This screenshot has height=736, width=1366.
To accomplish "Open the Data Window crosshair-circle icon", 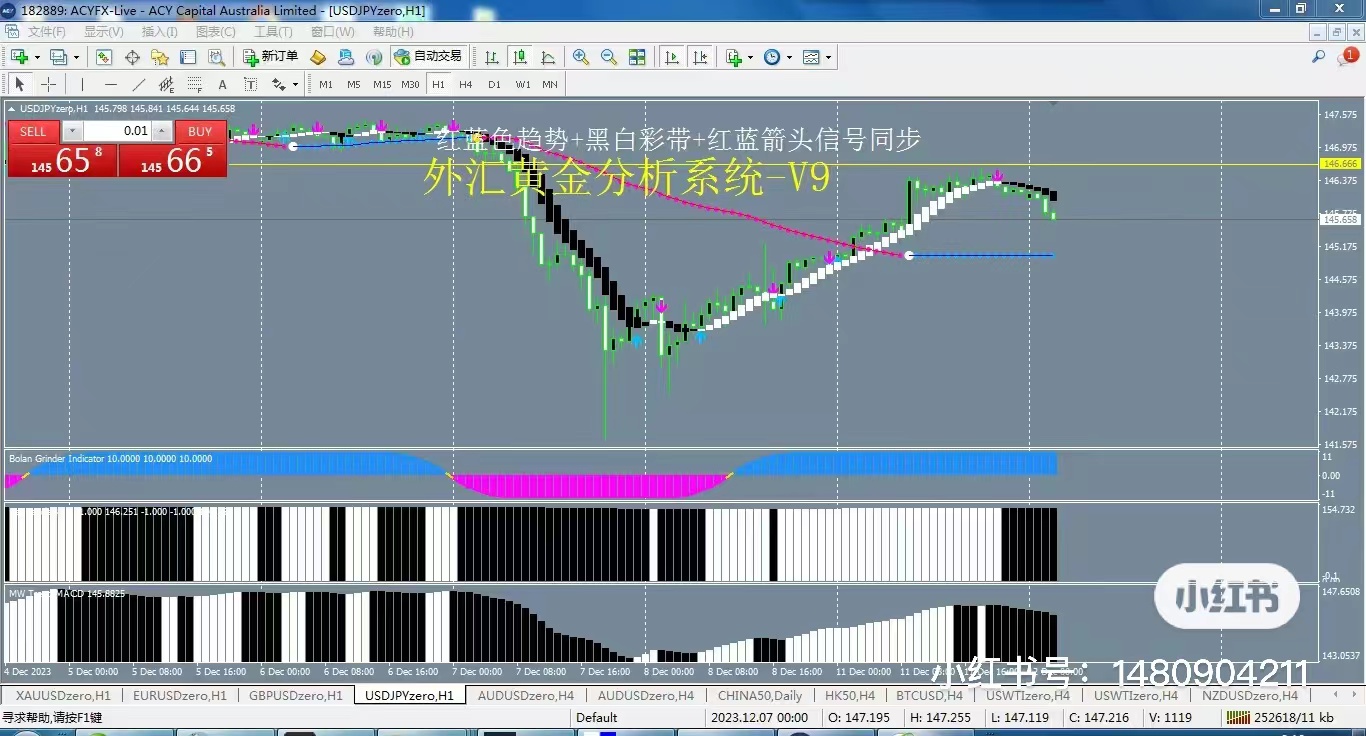I will tap(132, 57).
